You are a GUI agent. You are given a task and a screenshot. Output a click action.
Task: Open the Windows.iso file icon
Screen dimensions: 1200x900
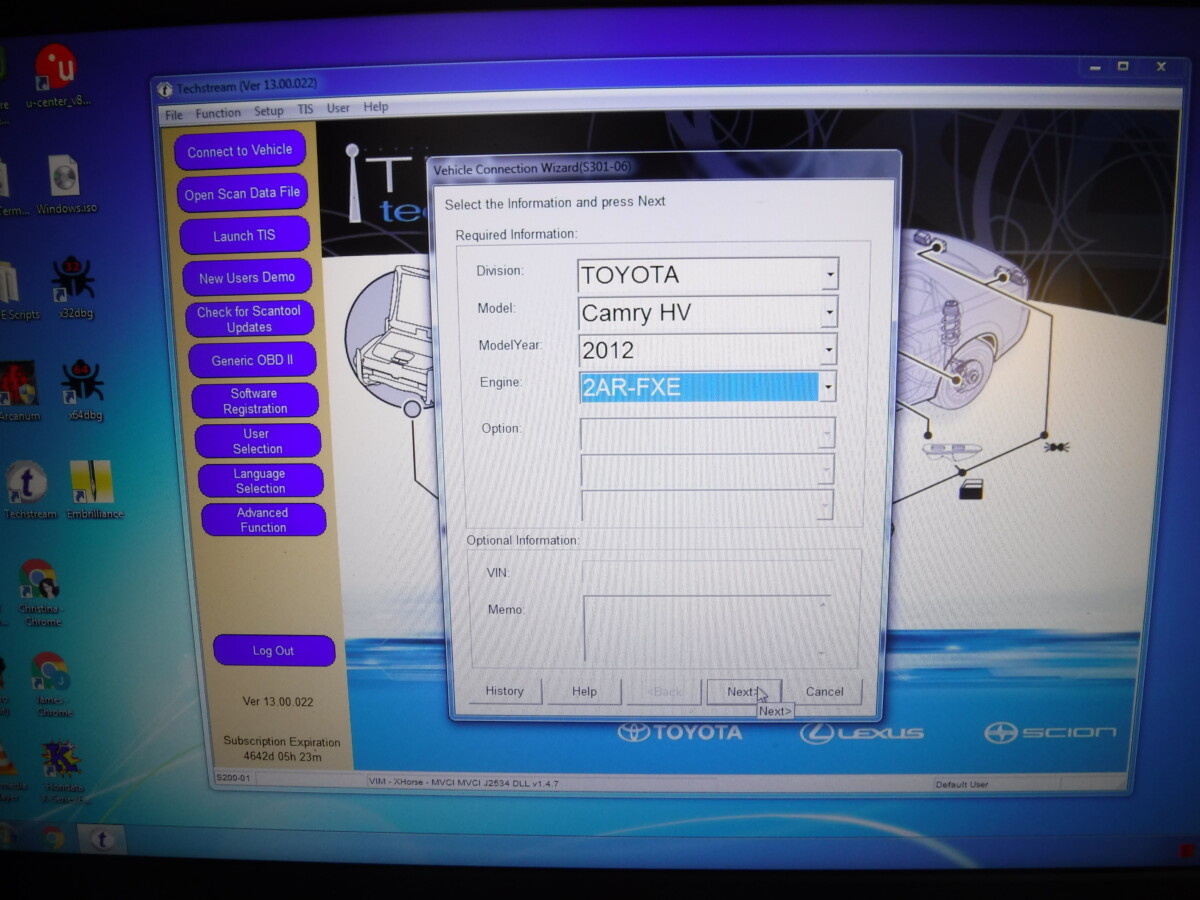[x=66, y=185]
